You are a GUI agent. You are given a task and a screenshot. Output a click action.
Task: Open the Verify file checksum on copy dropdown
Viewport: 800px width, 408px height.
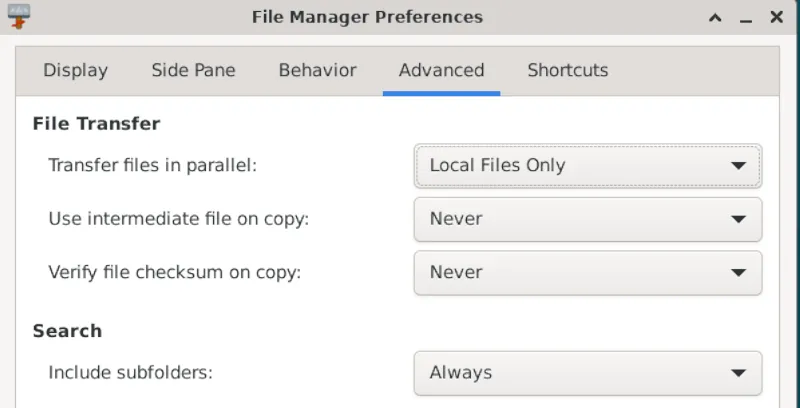tap(587, 272)
